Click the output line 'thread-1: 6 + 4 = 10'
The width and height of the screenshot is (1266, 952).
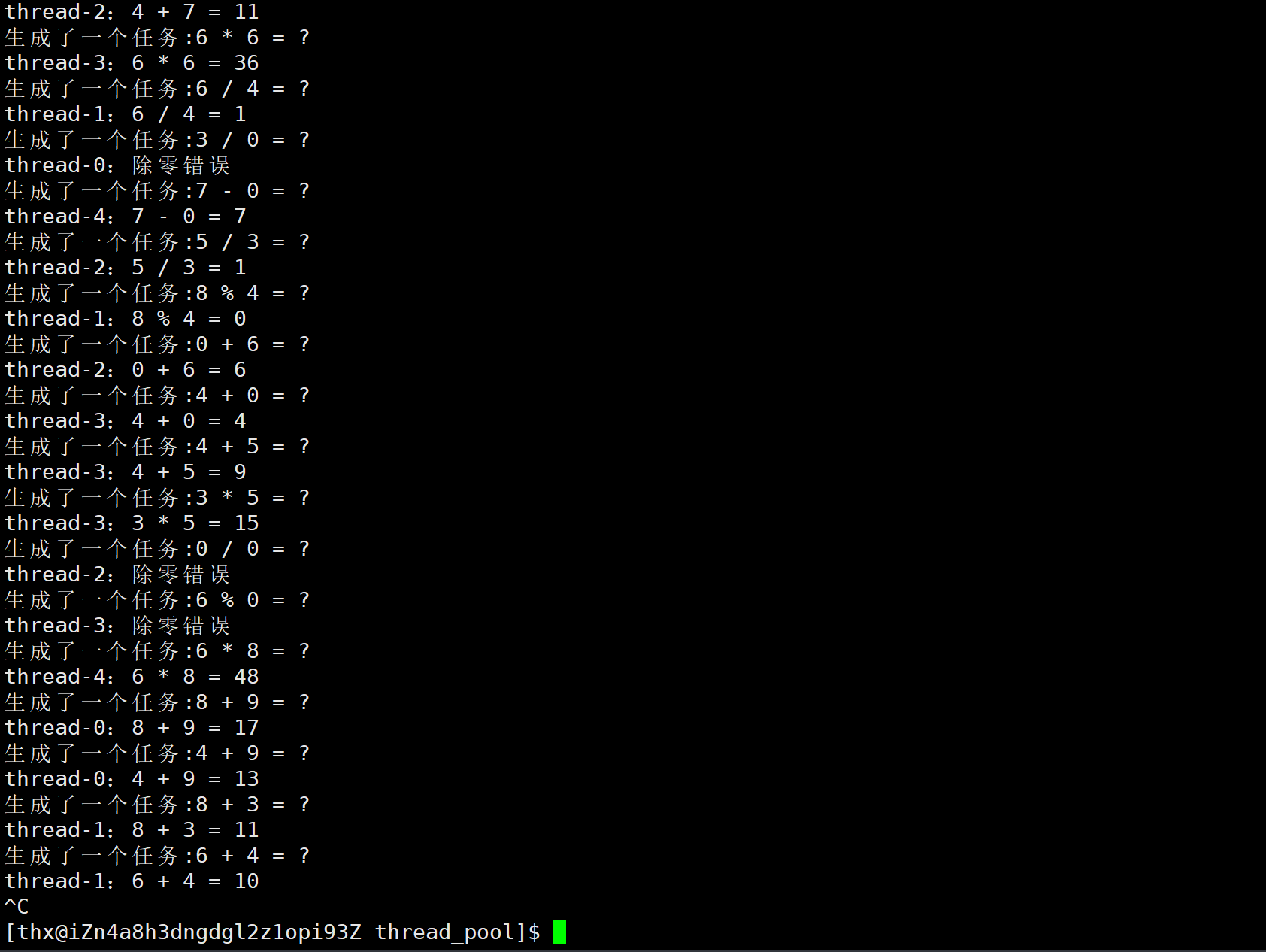tap(132, 881)
